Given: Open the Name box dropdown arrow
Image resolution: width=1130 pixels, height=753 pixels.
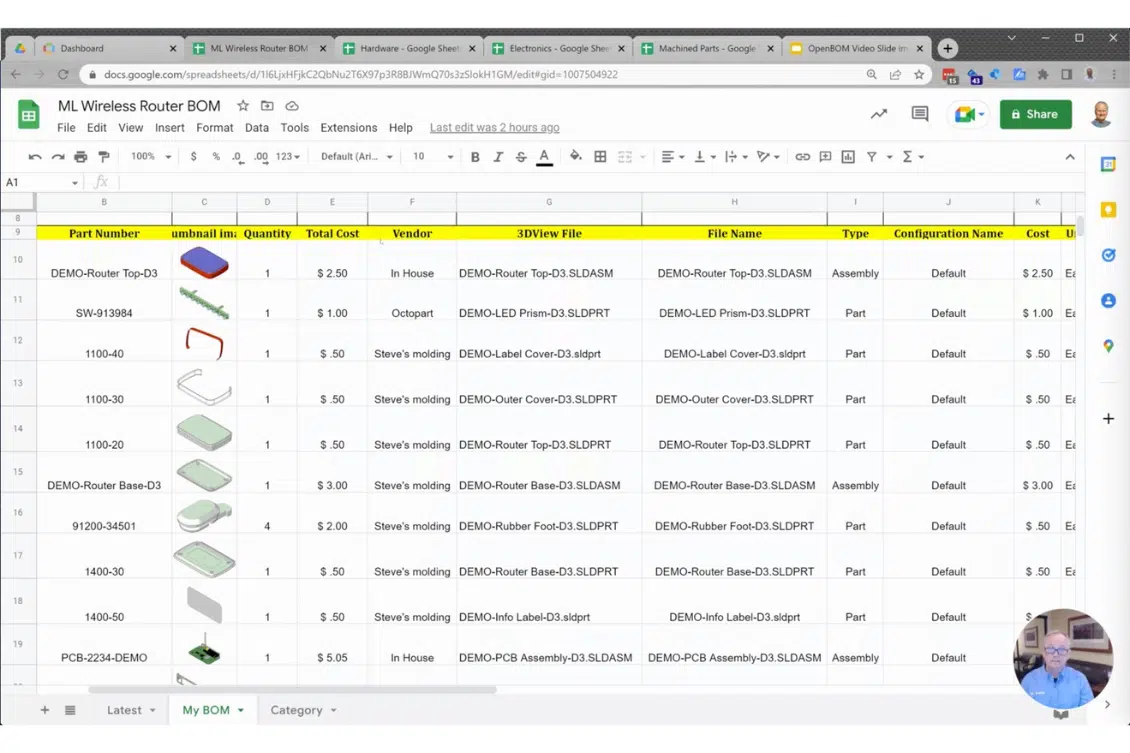Looking at the screenshot, I should [x=74, y=183].
